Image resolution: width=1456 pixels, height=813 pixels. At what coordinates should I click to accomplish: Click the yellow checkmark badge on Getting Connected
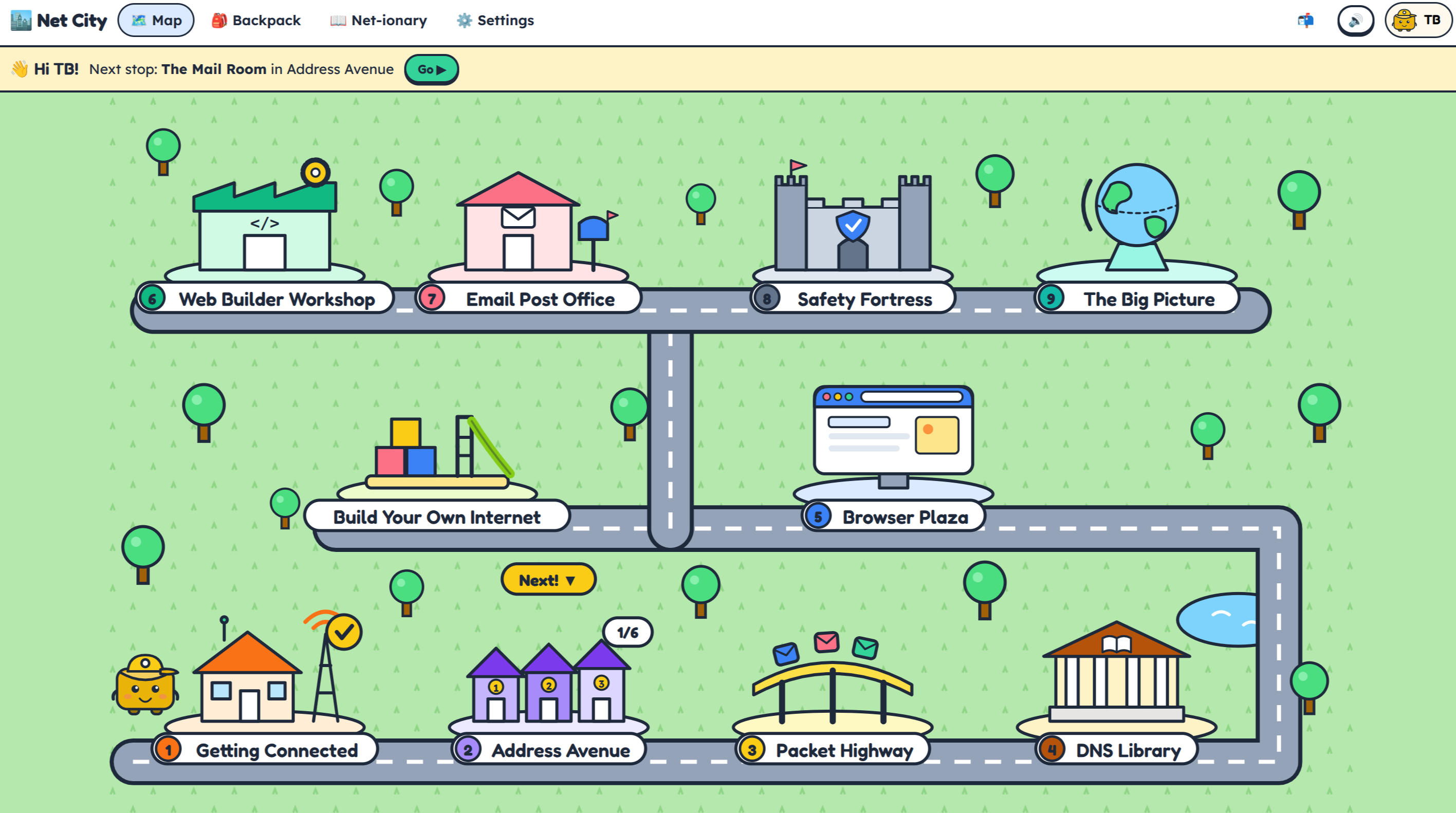(344, 632)
